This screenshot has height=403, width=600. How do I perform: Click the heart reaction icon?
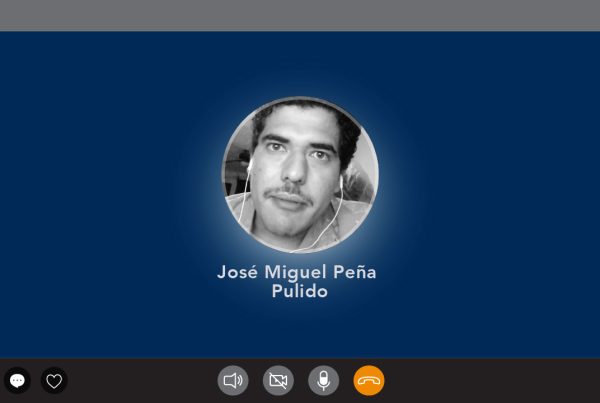pos(54,380)
